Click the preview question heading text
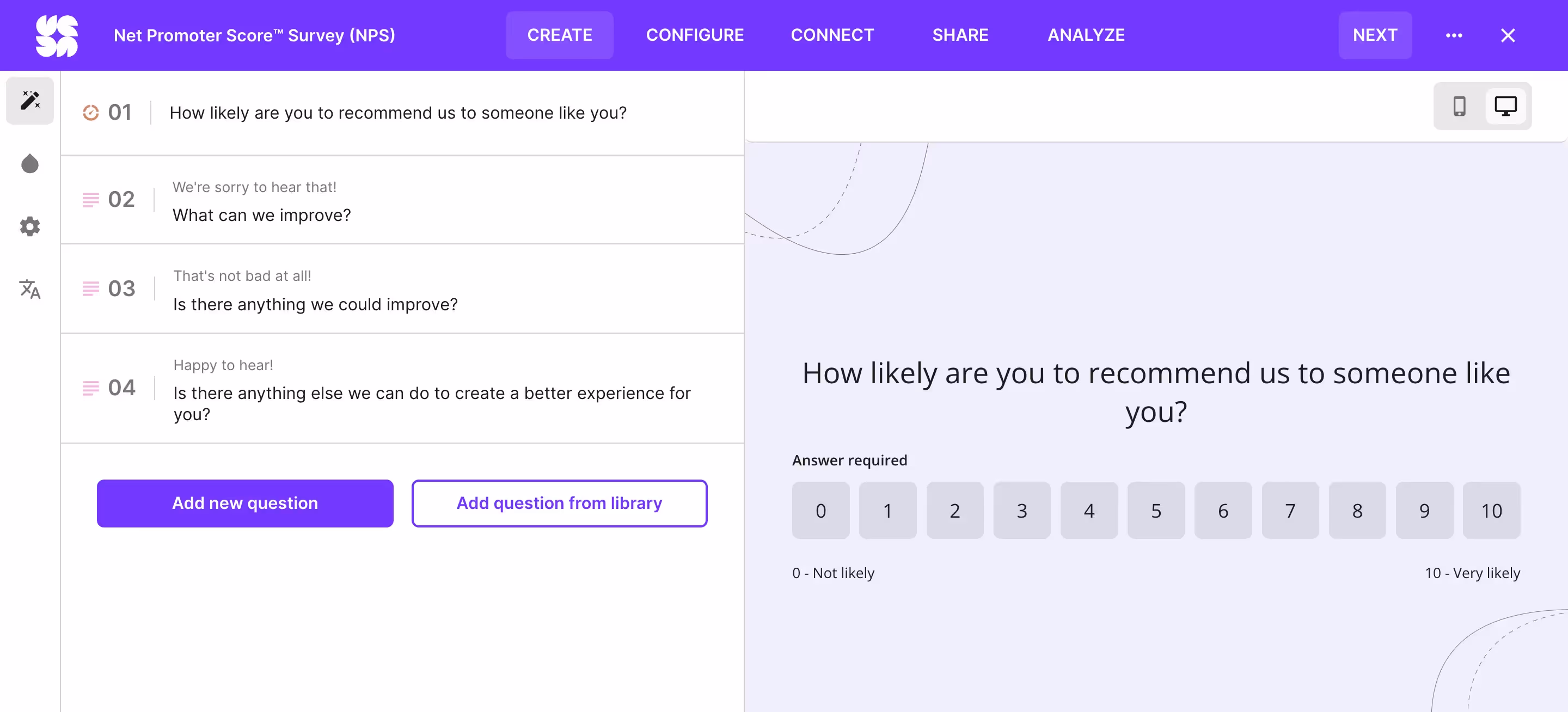Screen dimensions: 1568x712 (1156, 392)
